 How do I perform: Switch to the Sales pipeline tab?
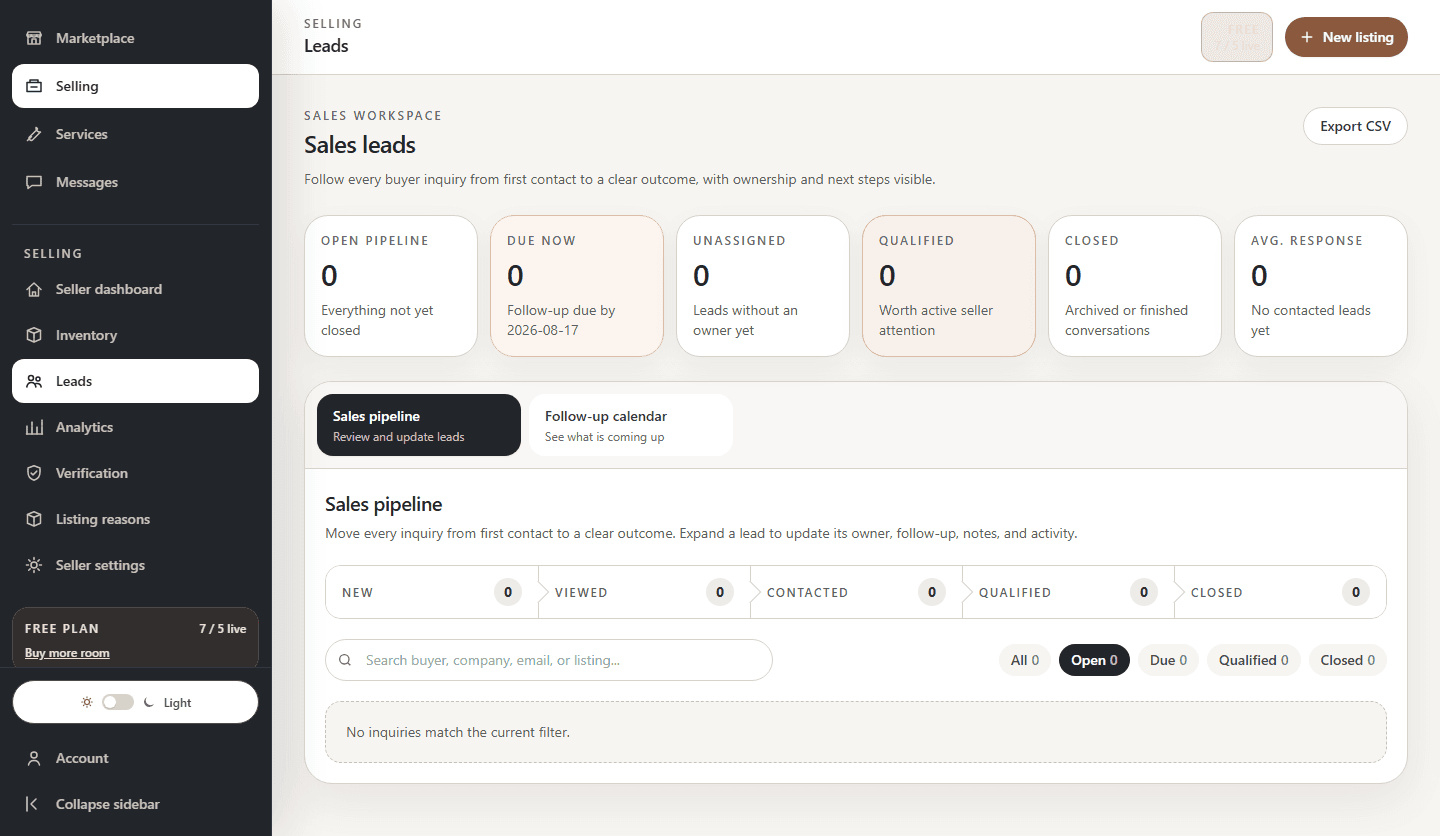tap(419, 425)
